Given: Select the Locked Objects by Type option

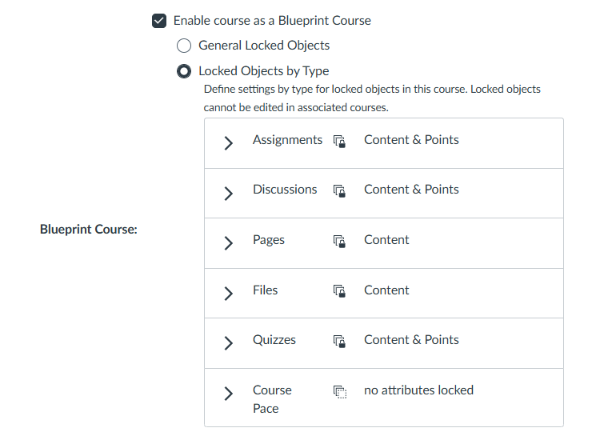Looking at the screenshot, I should pyautogui.click(x=184, y=71).
